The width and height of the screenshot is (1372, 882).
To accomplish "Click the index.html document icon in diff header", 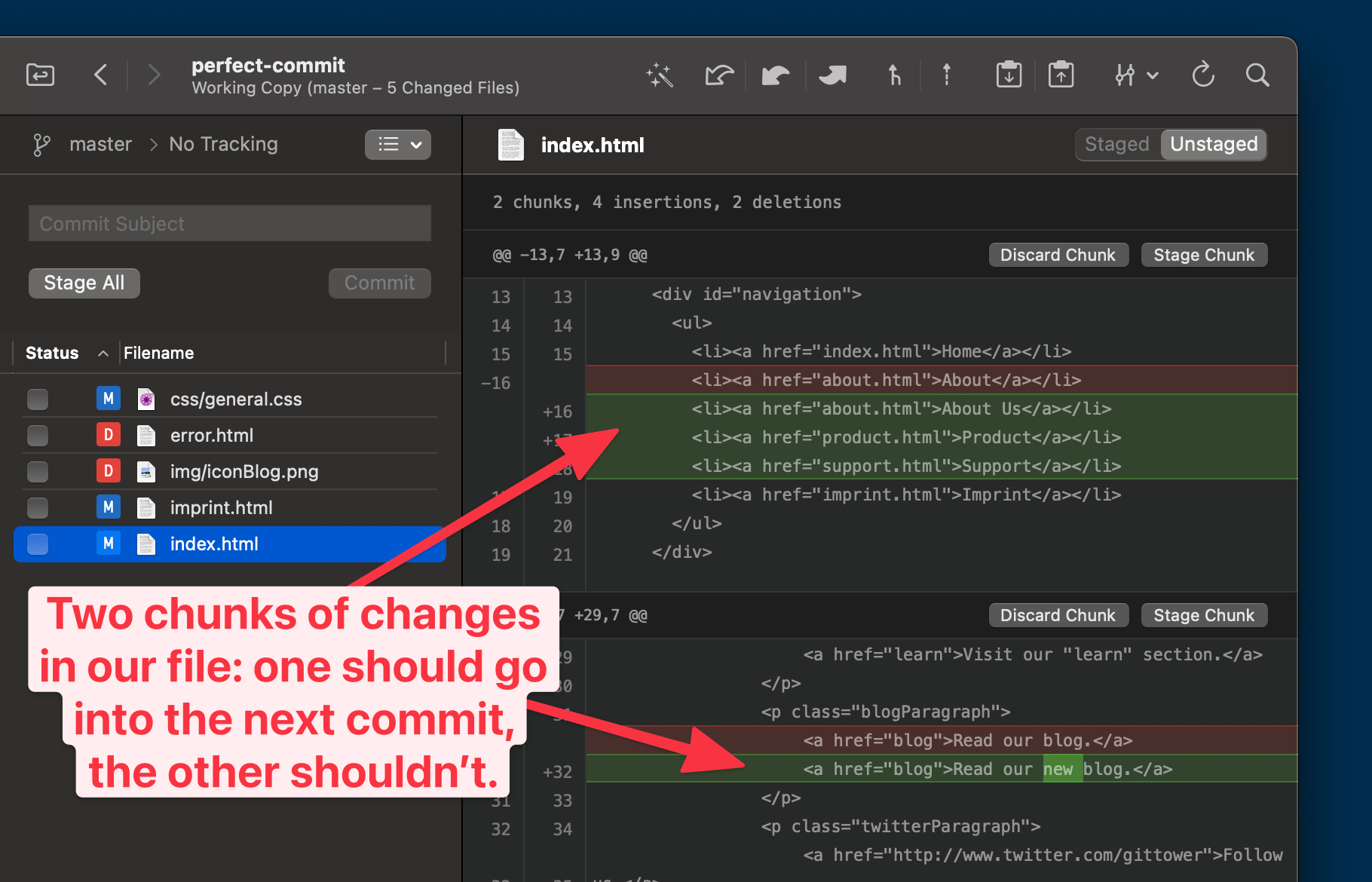I will coord(510,145).
